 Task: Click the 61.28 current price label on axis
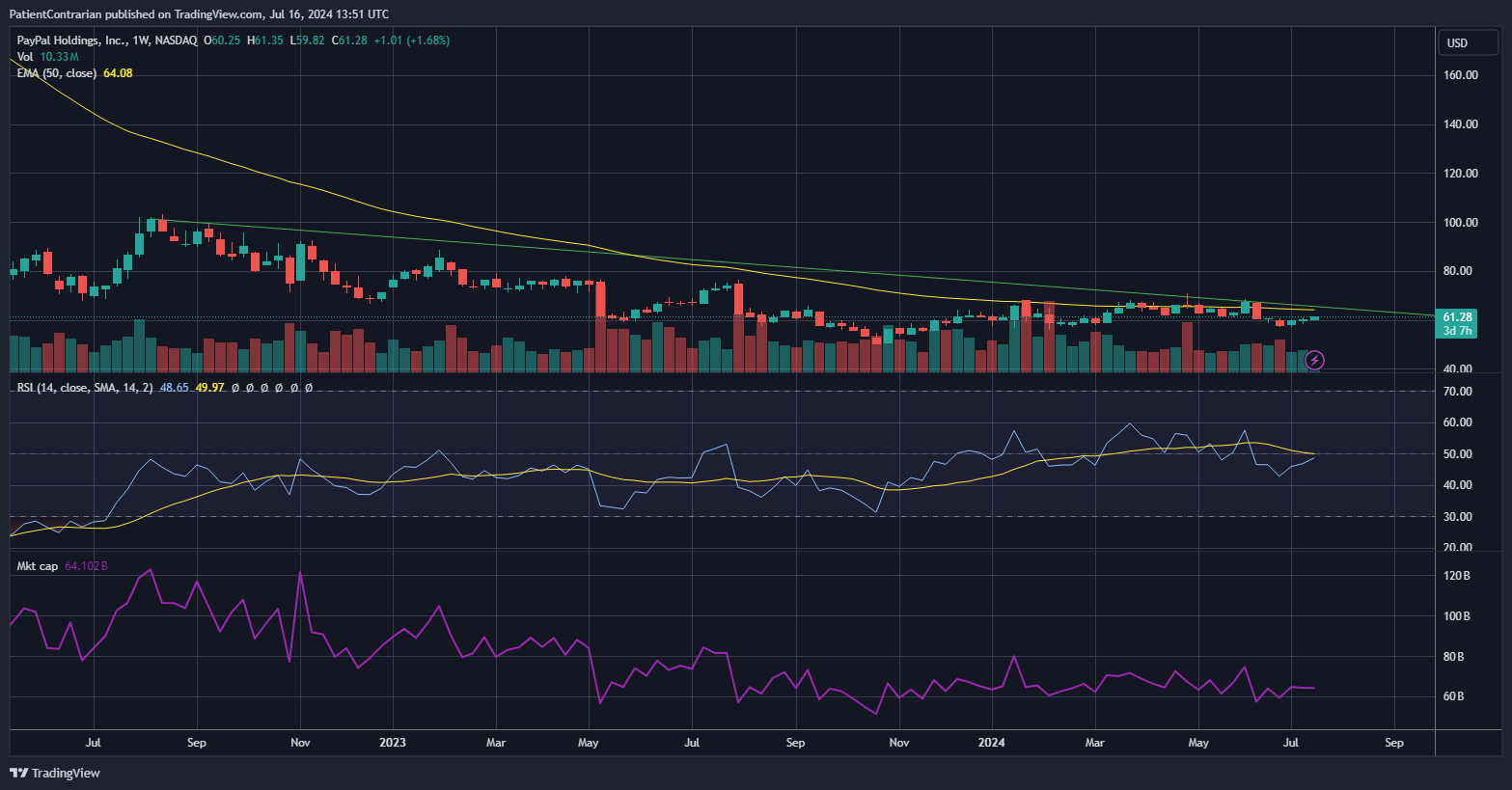pyautogui.click(x=1457, y=317)
